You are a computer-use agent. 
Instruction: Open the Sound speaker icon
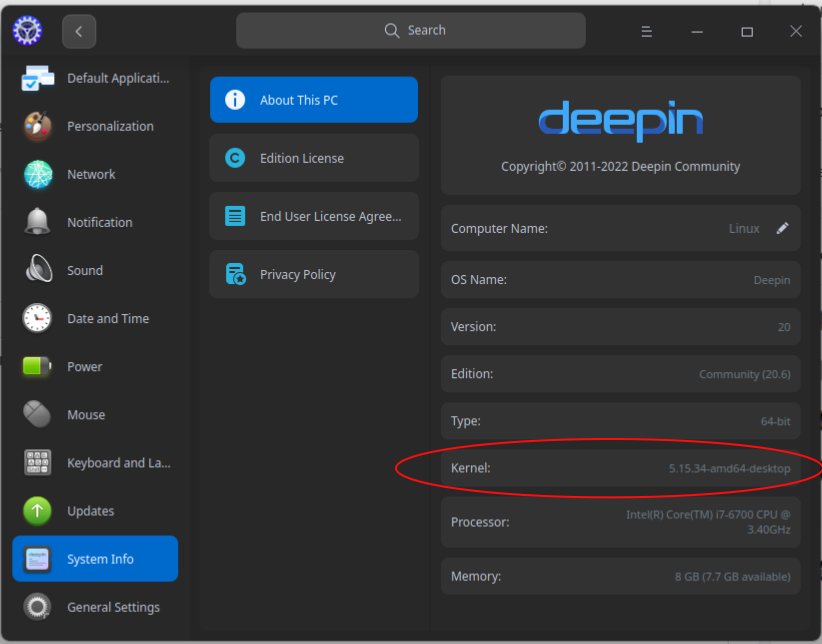39,269
